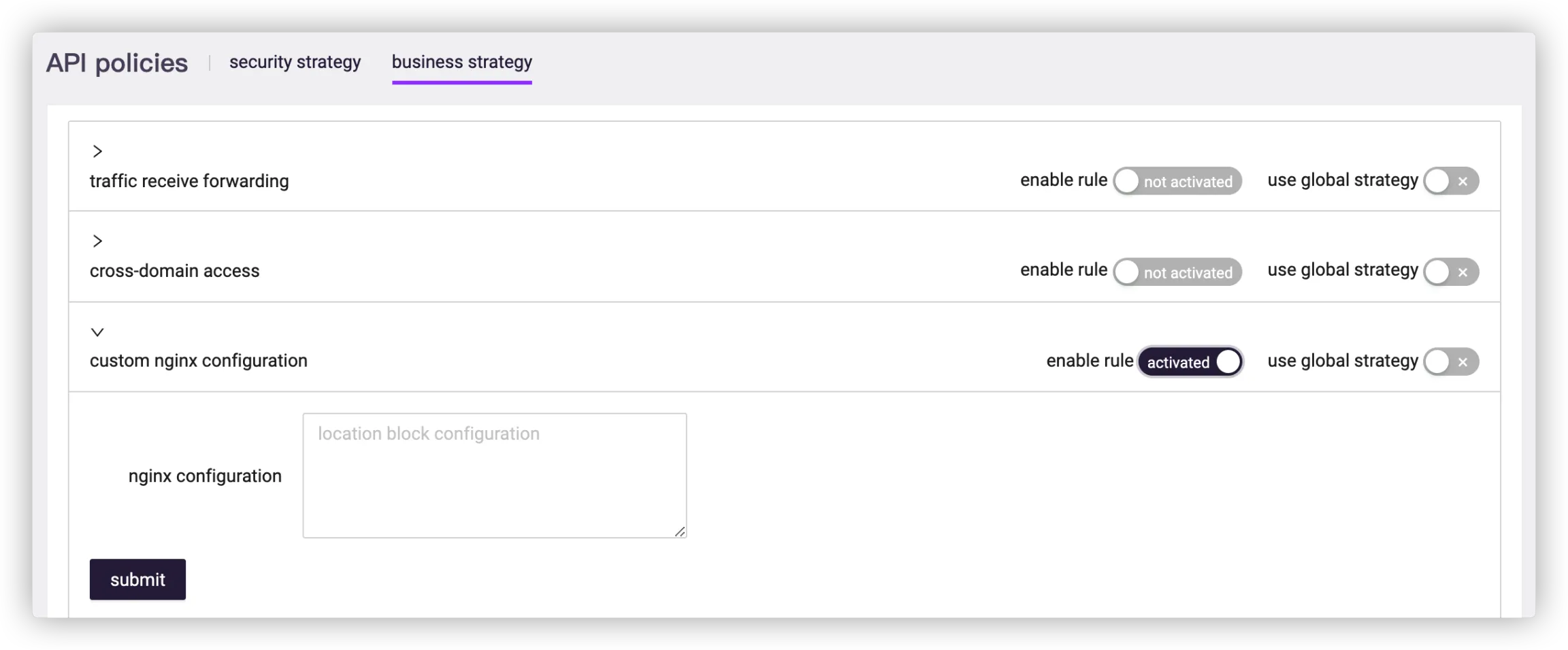Expand the traffic receive forwarding section
Image resolution: width=1568 pixels, height=650 pixels.
tap(97, 151)
